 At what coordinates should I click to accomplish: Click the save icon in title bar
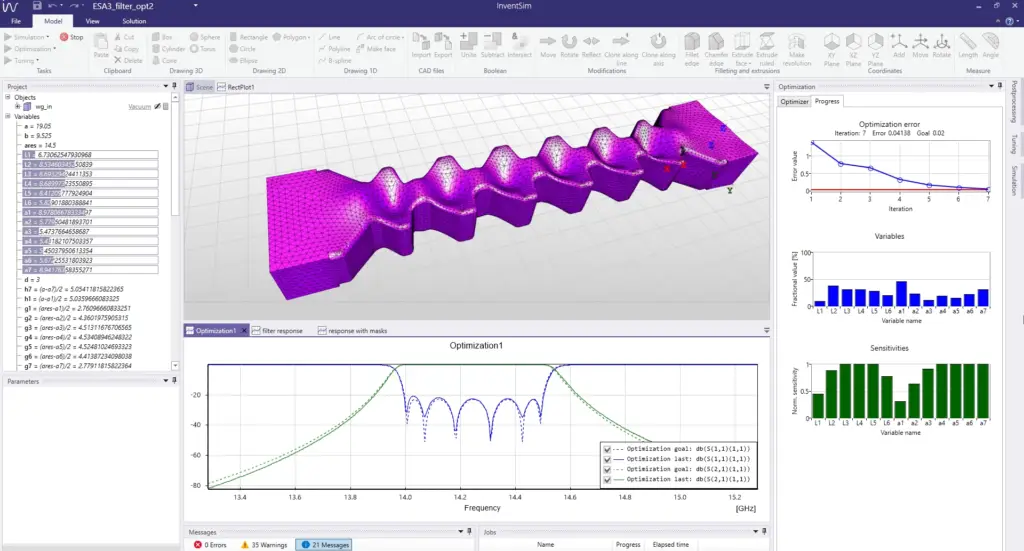point(37,6)
